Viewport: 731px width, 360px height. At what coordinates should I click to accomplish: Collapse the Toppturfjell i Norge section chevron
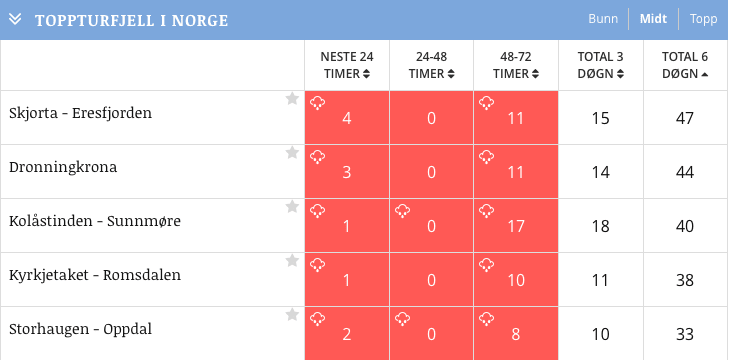15,19
